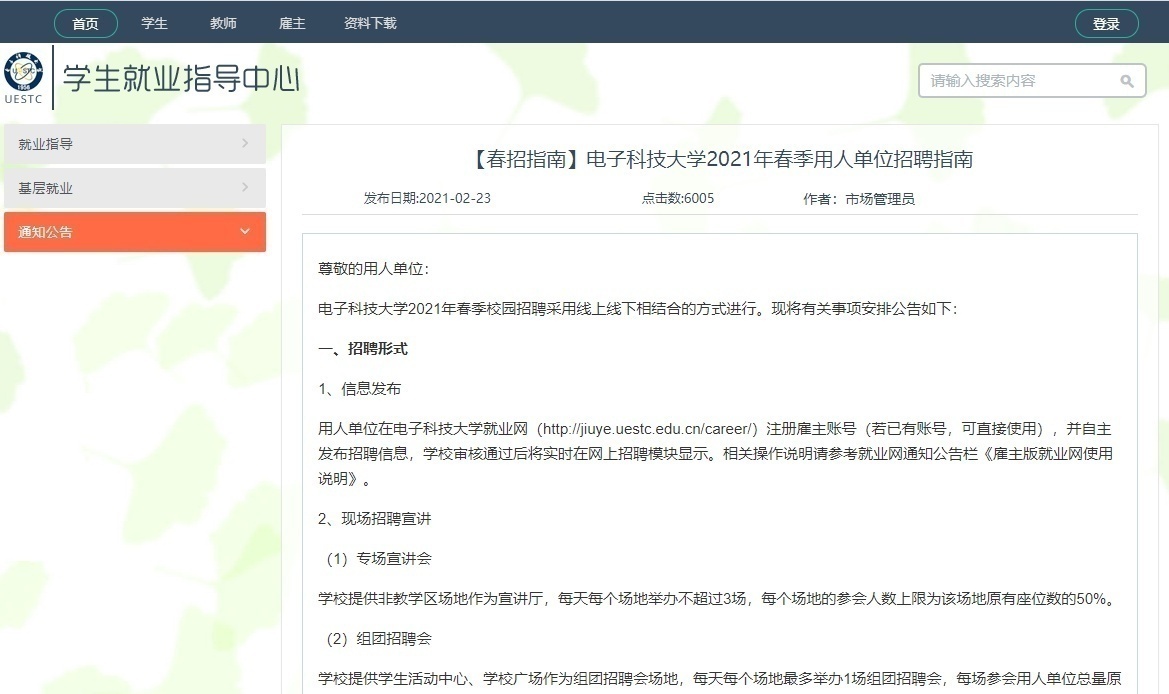The image size is (1169, 694).
Task: Open the 雇主 navigation tab
Action: 291,23
